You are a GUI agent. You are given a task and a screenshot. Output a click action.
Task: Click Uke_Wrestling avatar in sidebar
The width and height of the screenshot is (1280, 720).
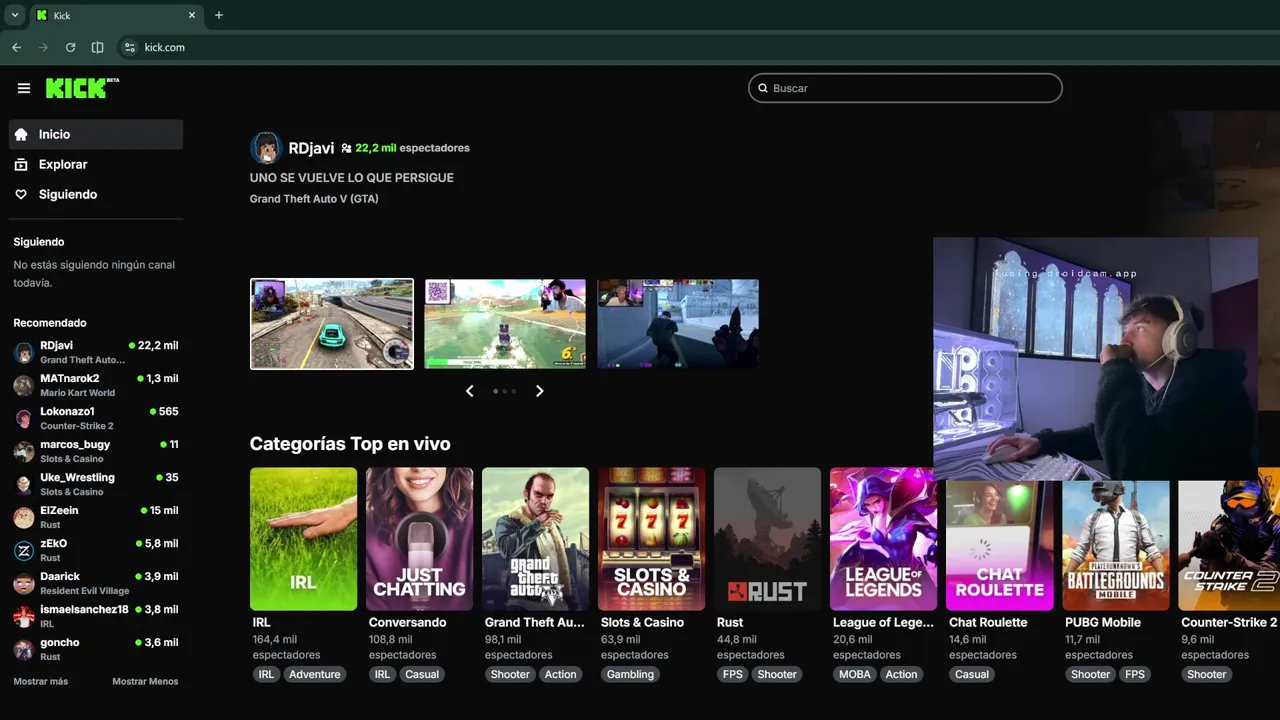coord(23,484)
